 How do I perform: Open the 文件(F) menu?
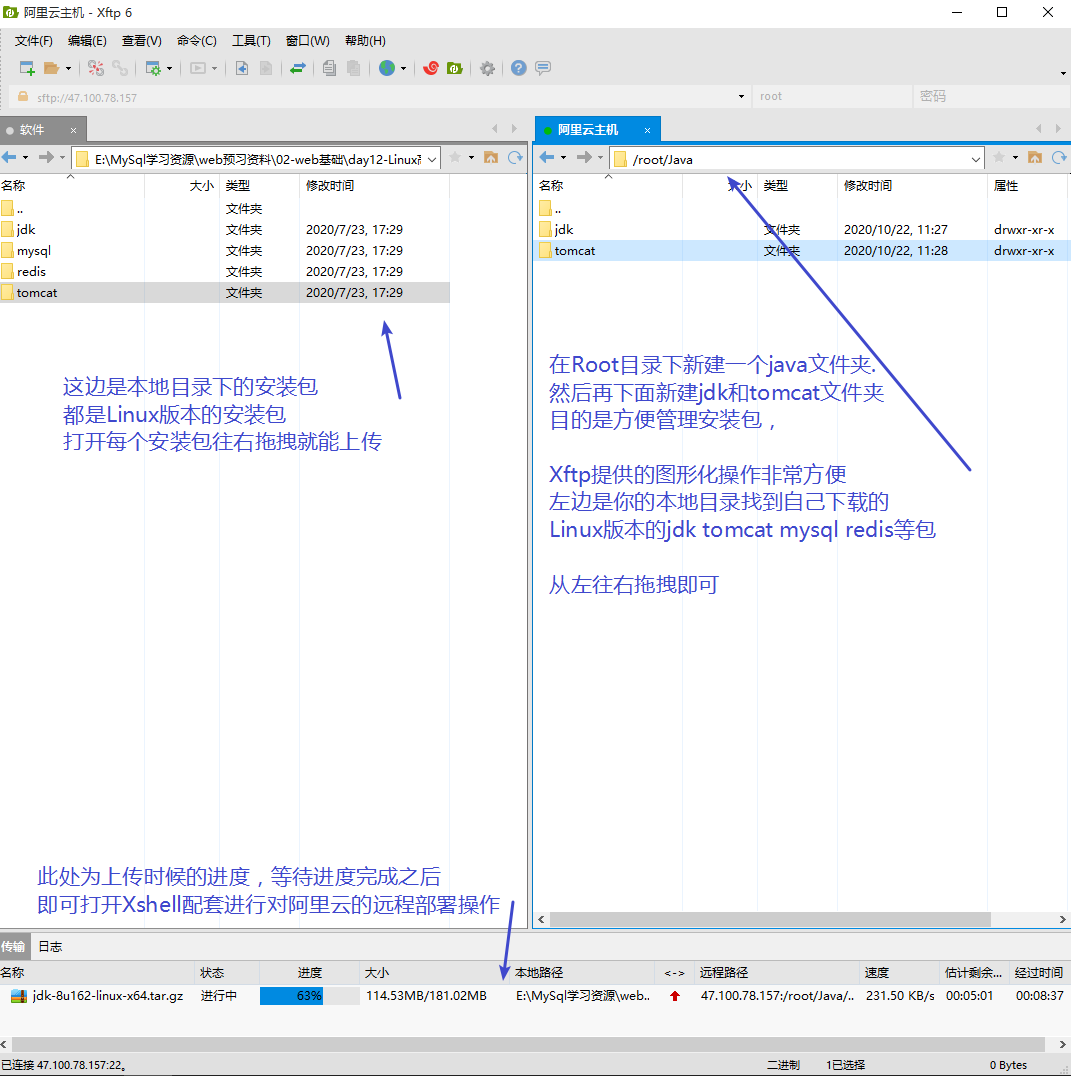[x=34, y=41]
